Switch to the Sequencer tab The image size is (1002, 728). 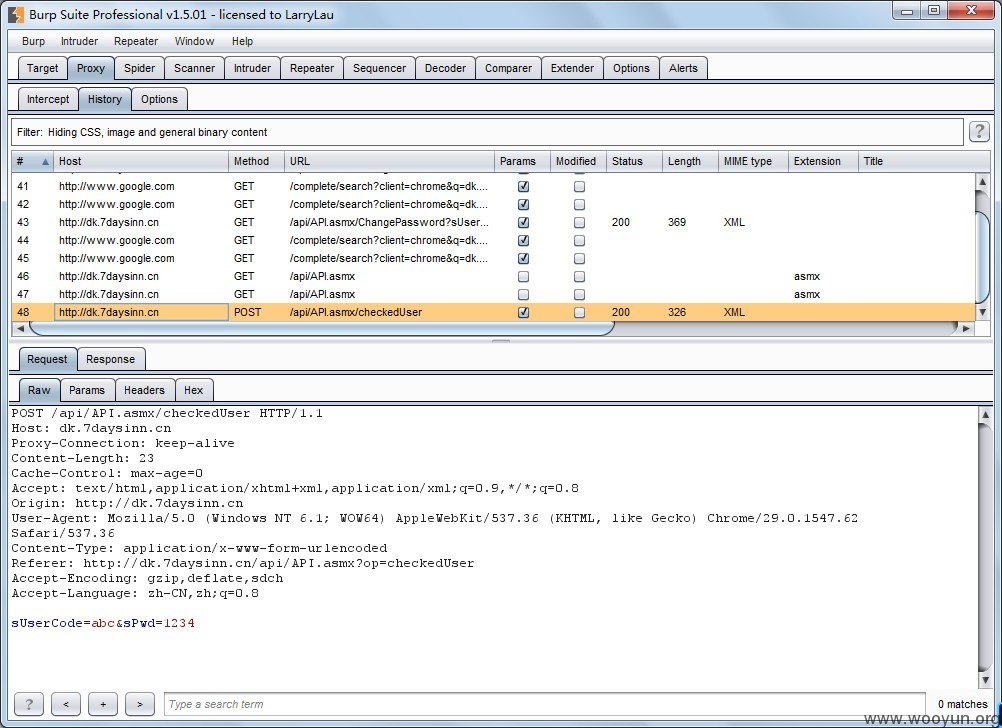click(380, 68)
